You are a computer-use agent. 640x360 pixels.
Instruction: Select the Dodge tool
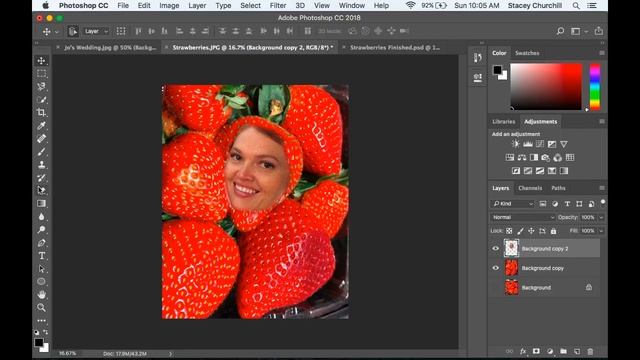click(41, 229)
